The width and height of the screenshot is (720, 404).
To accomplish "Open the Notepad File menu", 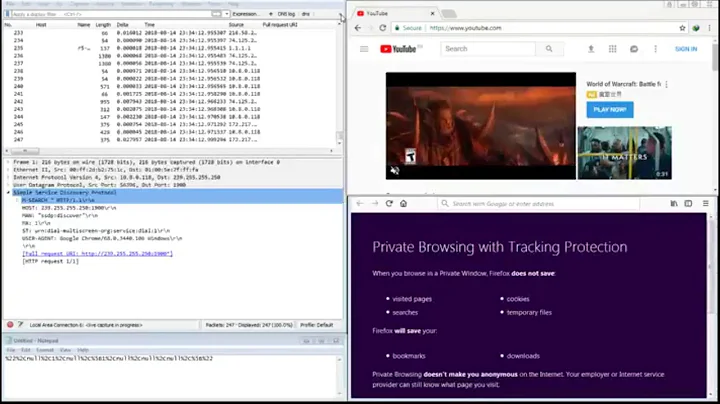I will click(11, 350).
